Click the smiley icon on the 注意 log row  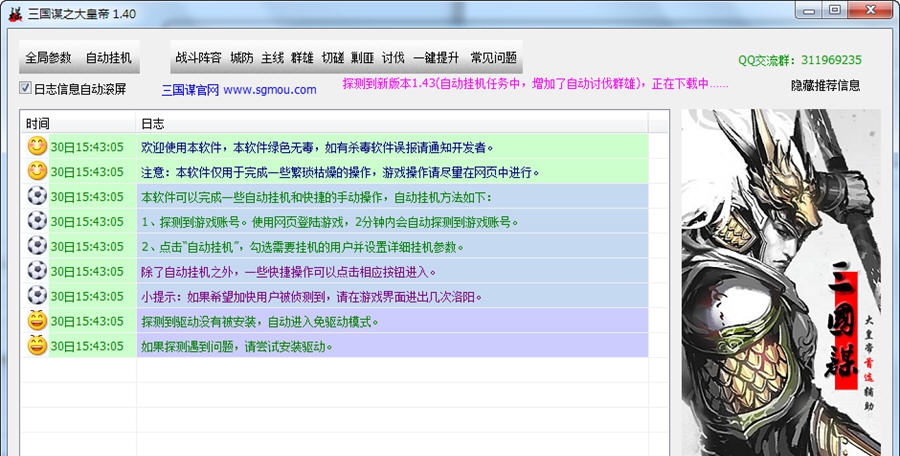pyautogui.click(x=36, y=172)
